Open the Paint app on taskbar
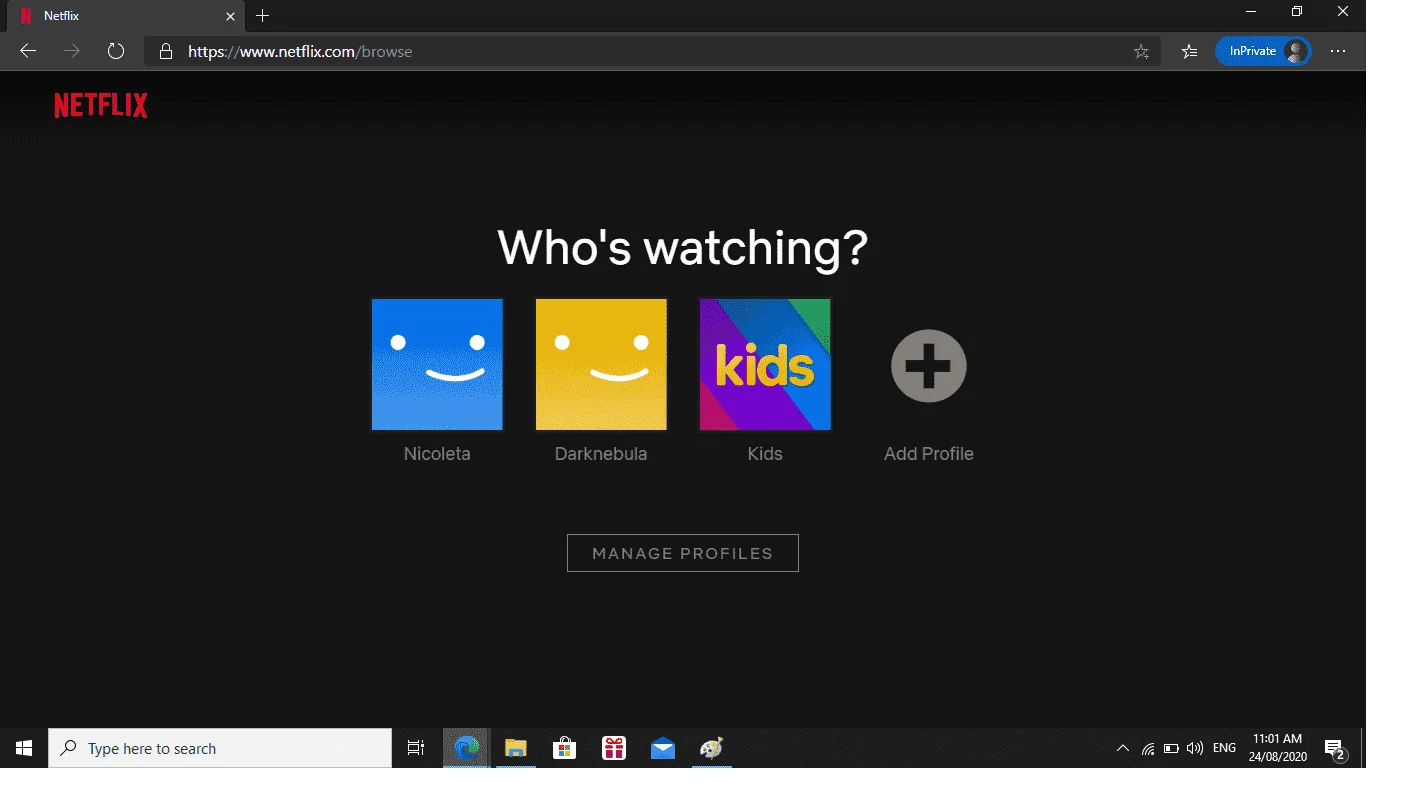The height and width of the screenshot is (788, 1408). 711,748
